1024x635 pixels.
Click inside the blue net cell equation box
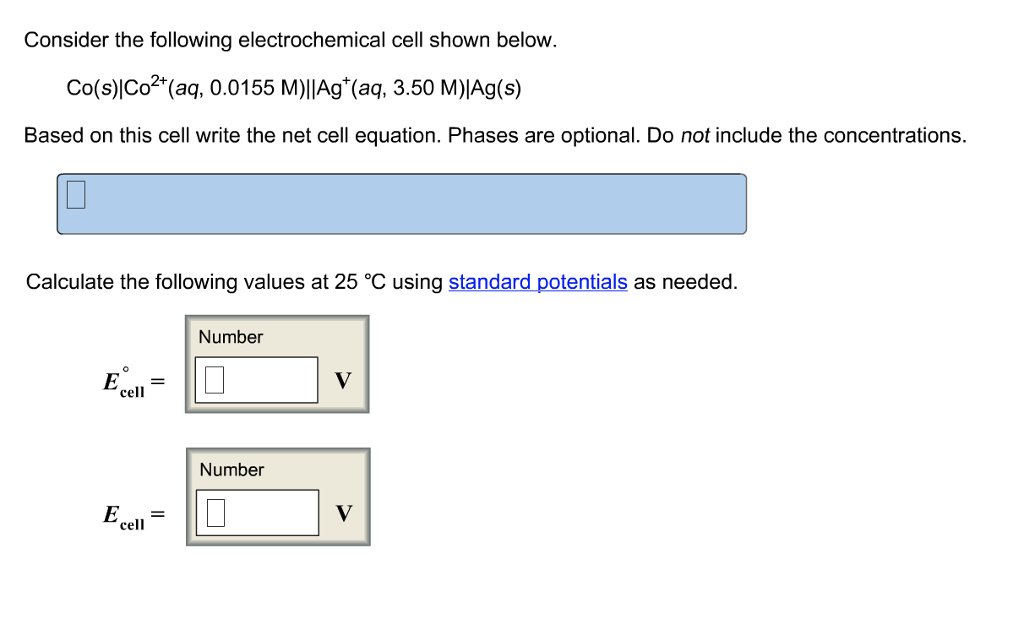pyautogui.click(x=400, y=204)
